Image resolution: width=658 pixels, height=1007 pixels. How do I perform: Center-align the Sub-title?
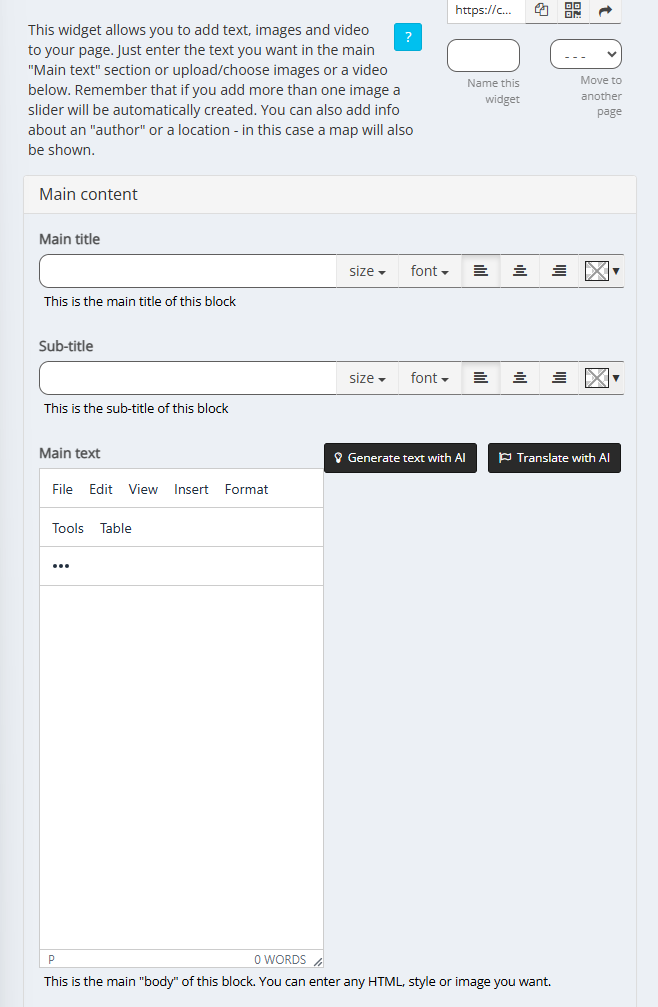[x=520, y=378]
